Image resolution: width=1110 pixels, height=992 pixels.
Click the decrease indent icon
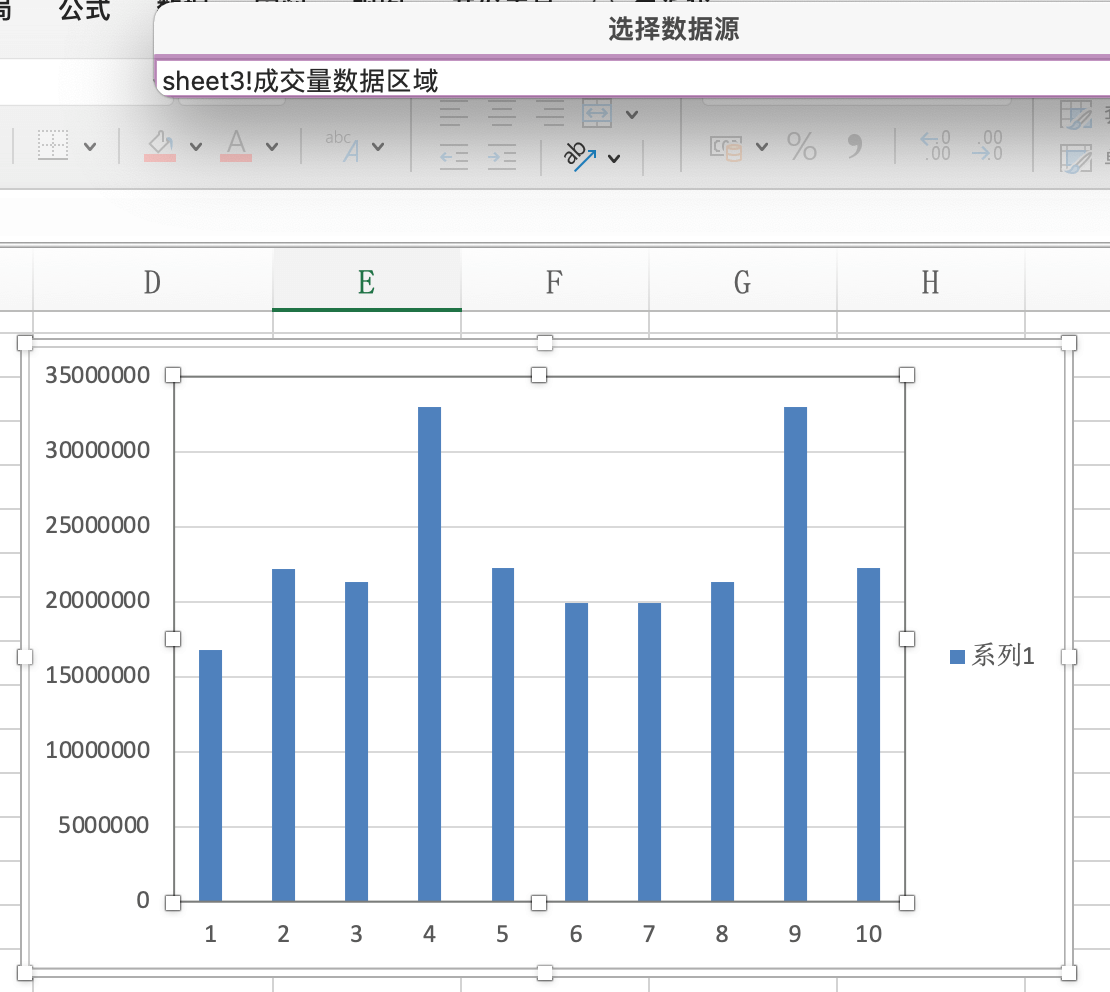[x=454, y=157]
